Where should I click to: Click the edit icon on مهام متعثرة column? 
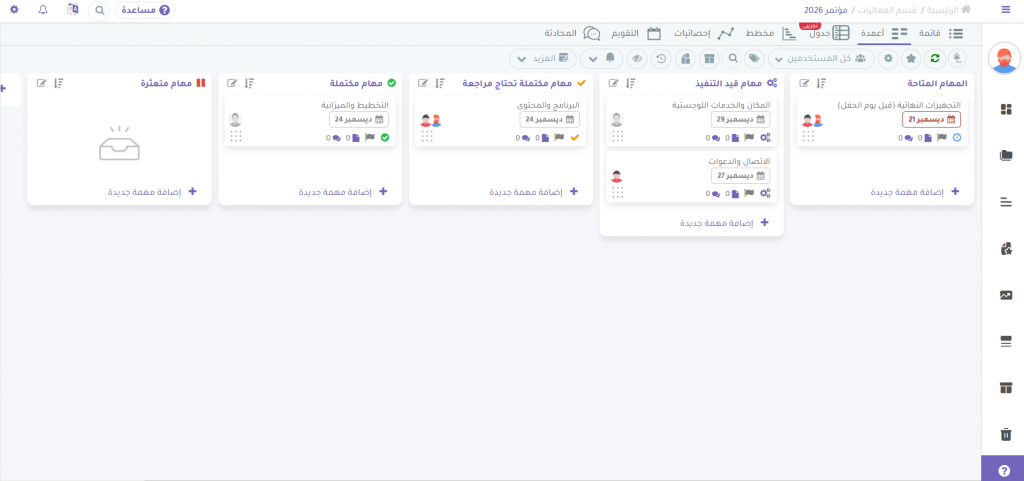[x=42, y=83]
